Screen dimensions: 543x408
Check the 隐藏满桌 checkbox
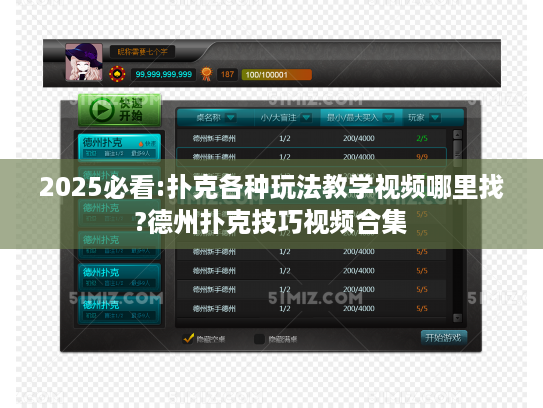tap(259, 339)
